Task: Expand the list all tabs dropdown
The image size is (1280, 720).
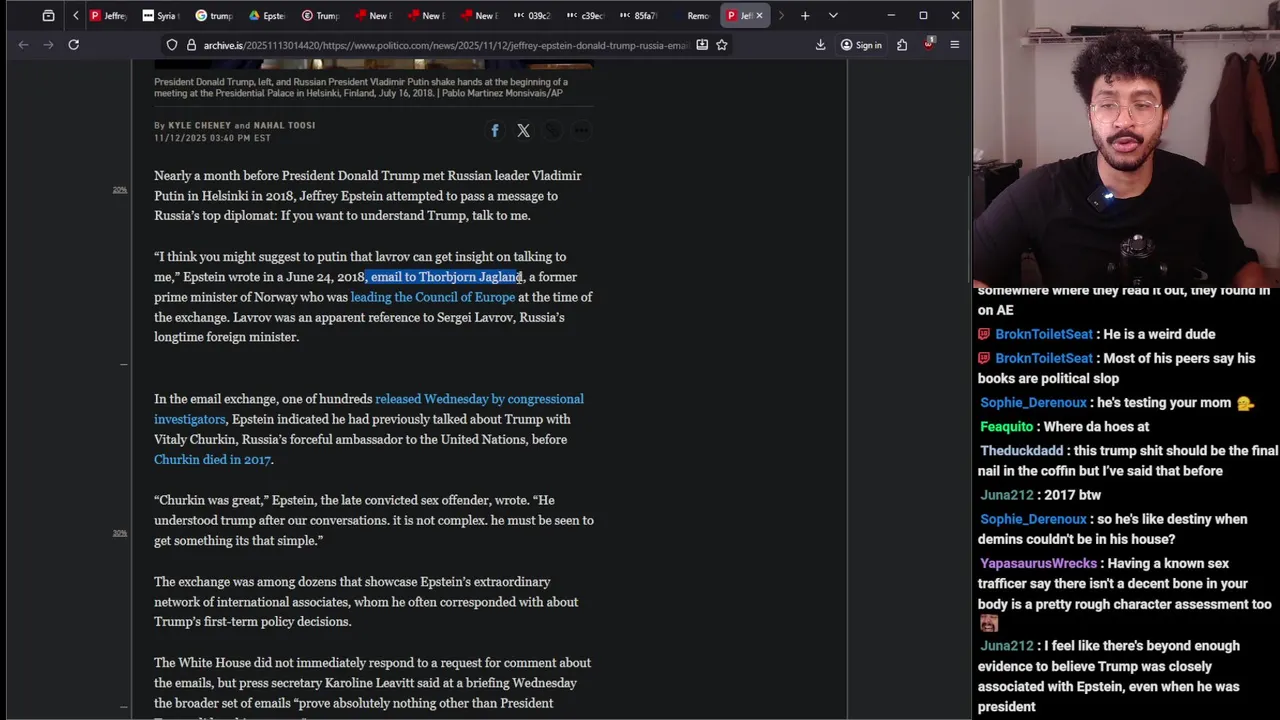Action: point(833,15)
